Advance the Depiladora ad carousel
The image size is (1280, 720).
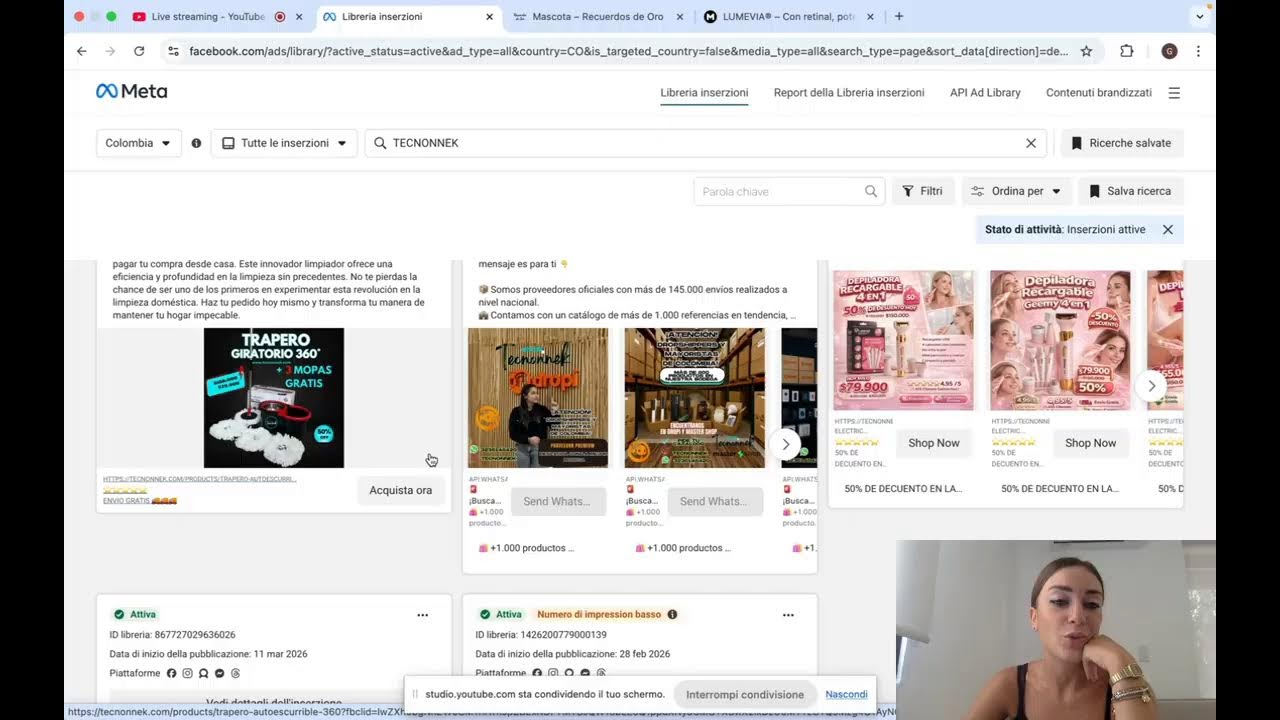(1152, 386)
